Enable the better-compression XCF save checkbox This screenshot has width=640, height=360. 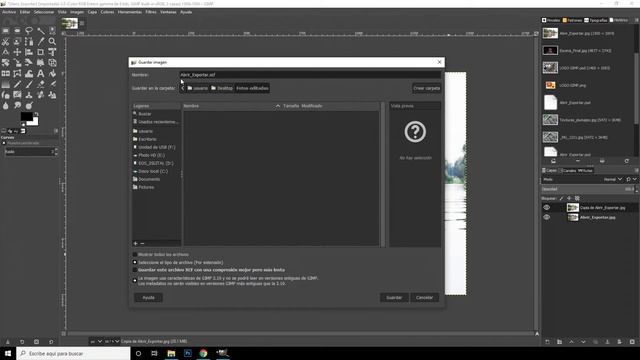[135, 270]
